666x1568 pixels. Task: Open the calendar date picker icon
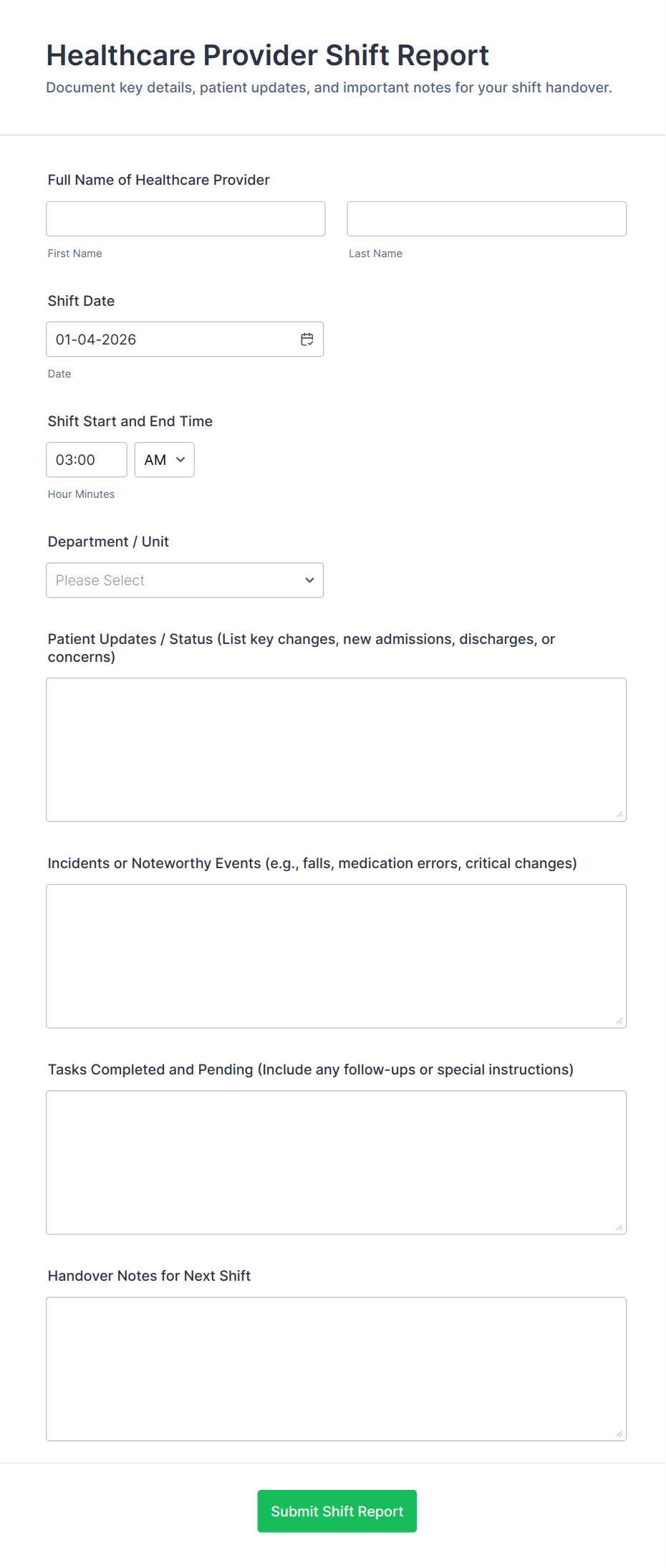pyautogui.click(x=307, y=339)
